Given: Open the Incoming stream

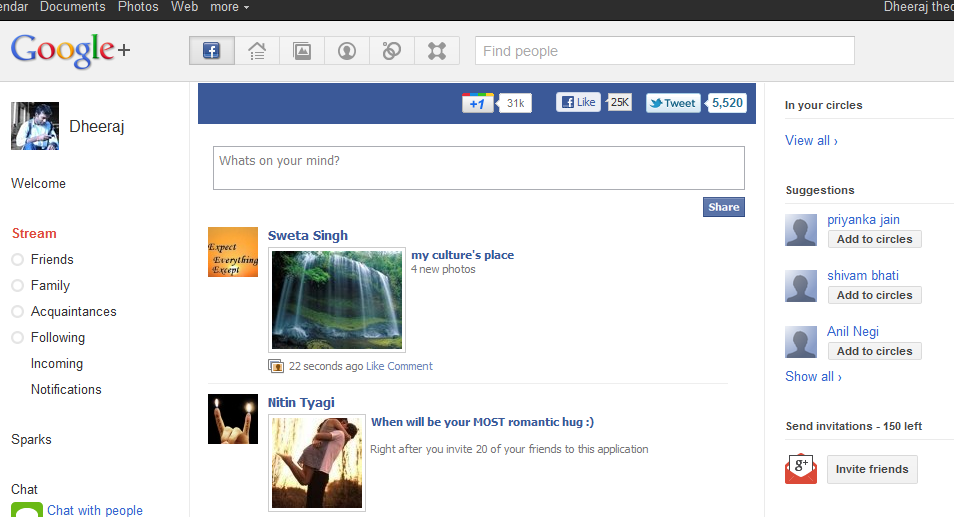Looking at the screenshot, I should point(57,364).
